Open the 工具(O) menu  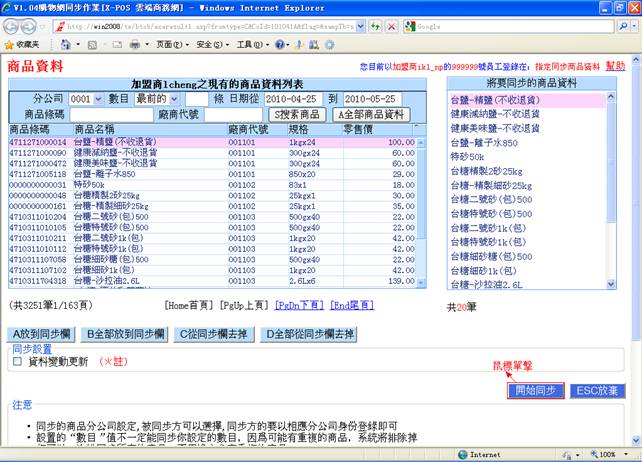point(249,45)
